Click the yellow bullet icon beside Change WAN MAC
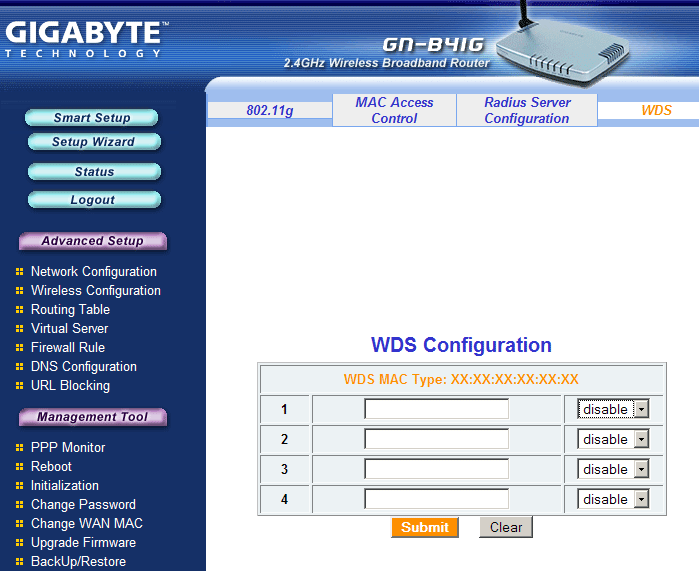The width and height of the screenshot is (699, 571). [19, 523]
